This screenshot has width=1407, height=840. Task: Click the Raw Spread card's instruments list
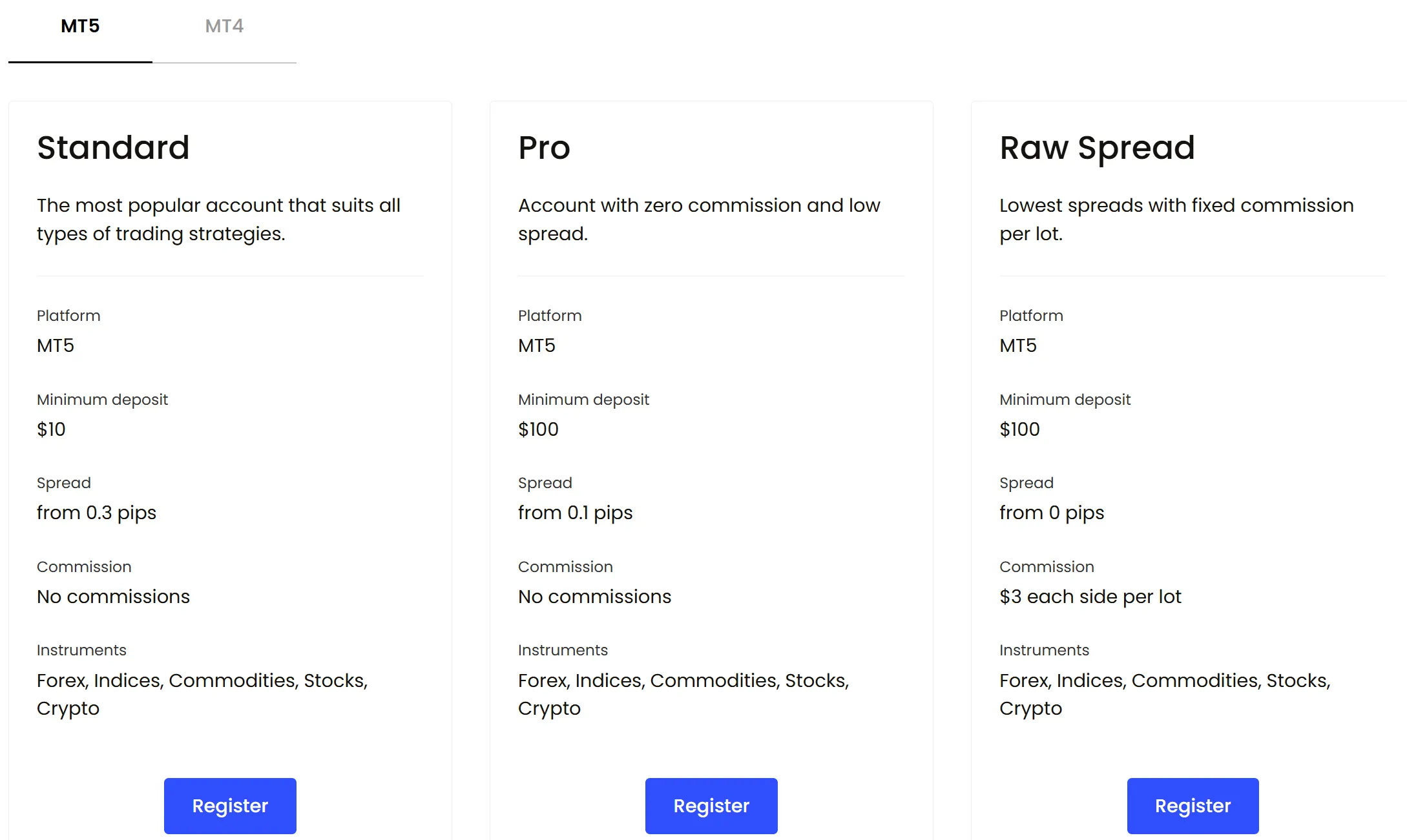(x=1165, y=694)
